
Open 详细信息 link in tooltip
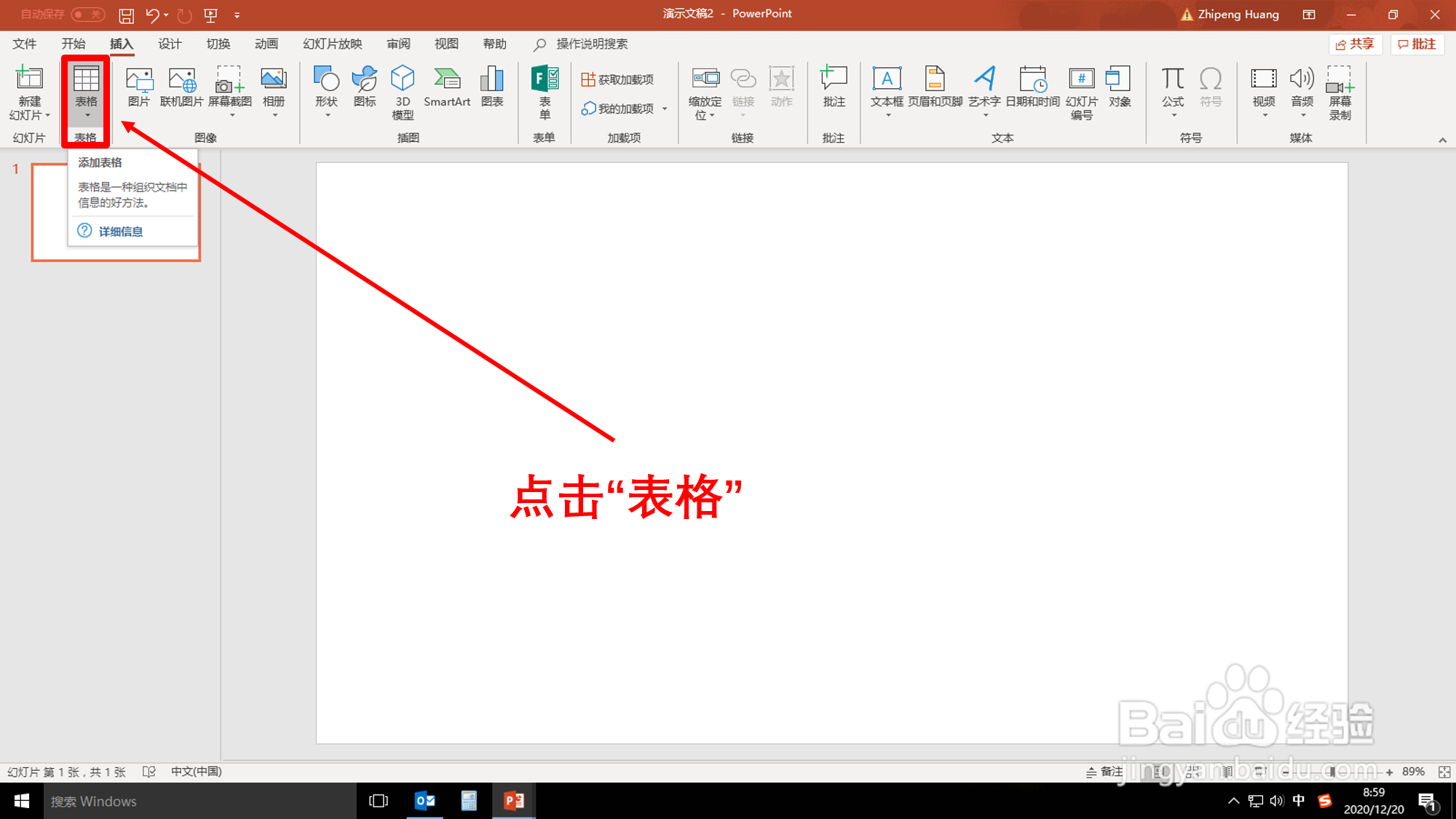point(120,232)
